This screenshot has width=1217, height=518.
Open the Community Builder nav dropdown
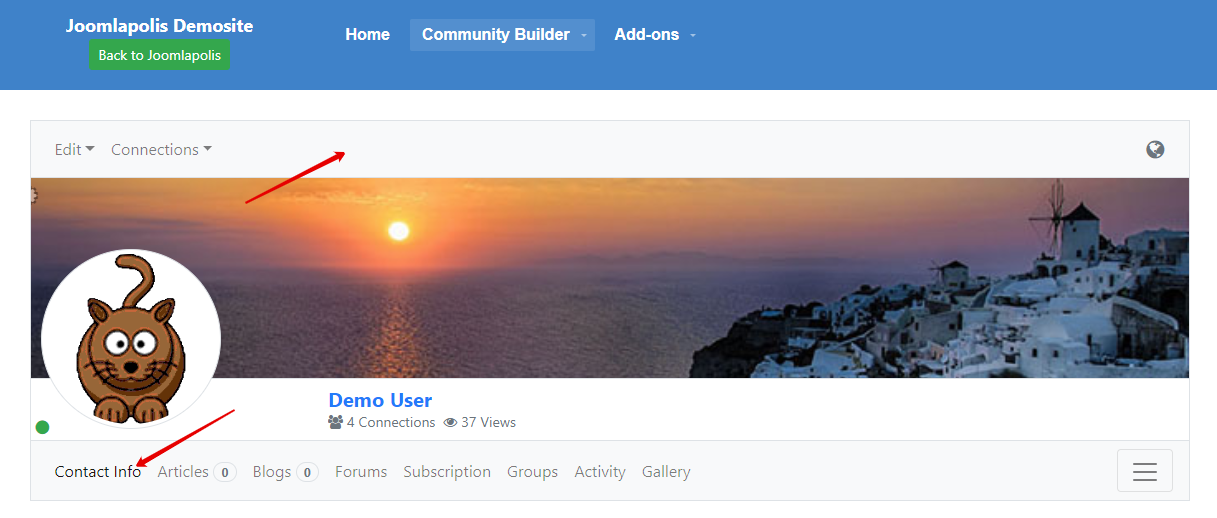(502, 35)
